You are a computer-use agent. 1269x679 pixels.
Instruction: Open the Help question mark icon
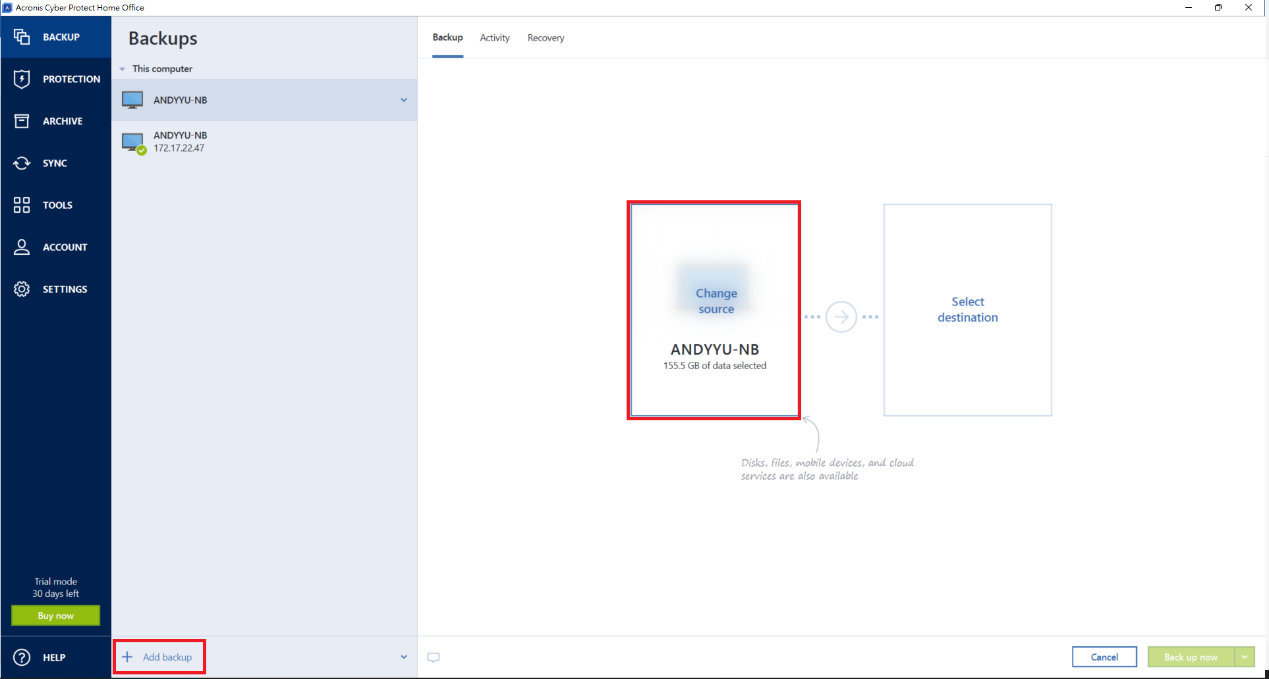point(22,657)
